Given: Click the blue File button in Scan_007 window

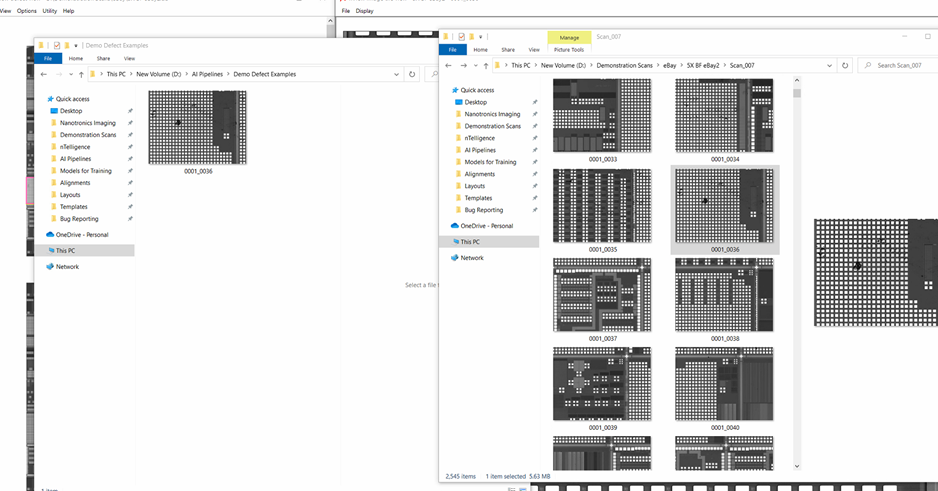Looking at the screenshot, I should click(x=452, y=49).
